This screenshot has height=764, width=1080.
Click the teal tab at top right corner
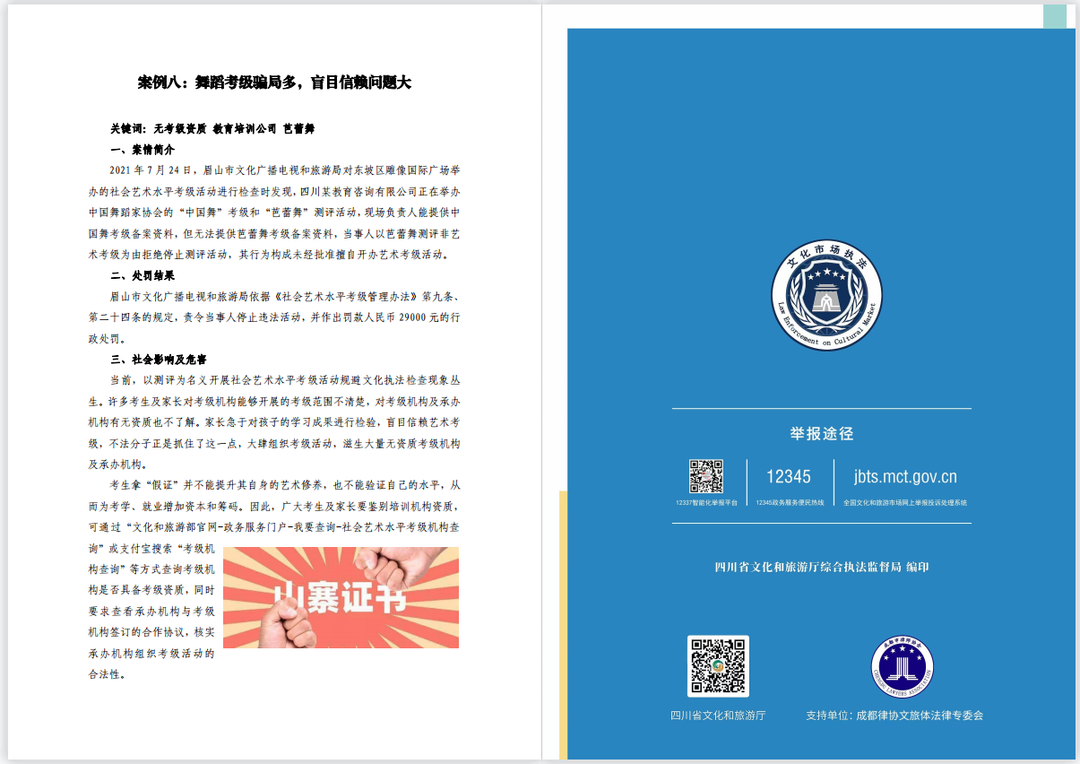(x=1055, y=16)
